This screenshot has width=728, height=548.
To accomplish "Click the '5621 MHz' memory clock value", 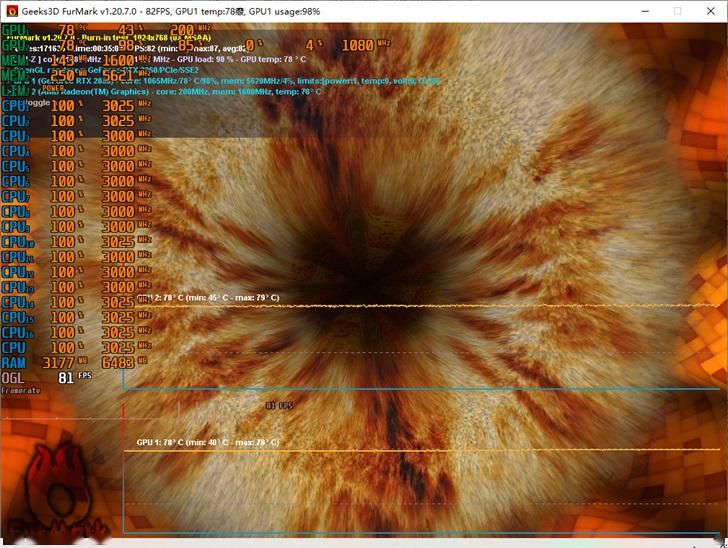I will point(126,74).
